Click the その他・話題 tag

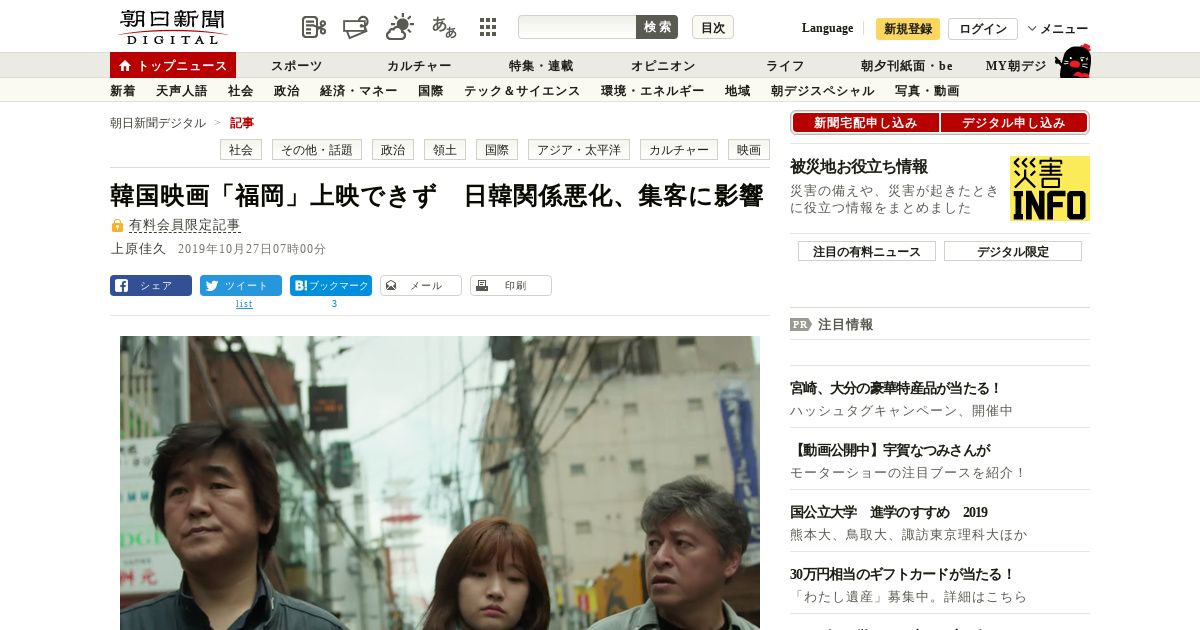coord(317,150)
